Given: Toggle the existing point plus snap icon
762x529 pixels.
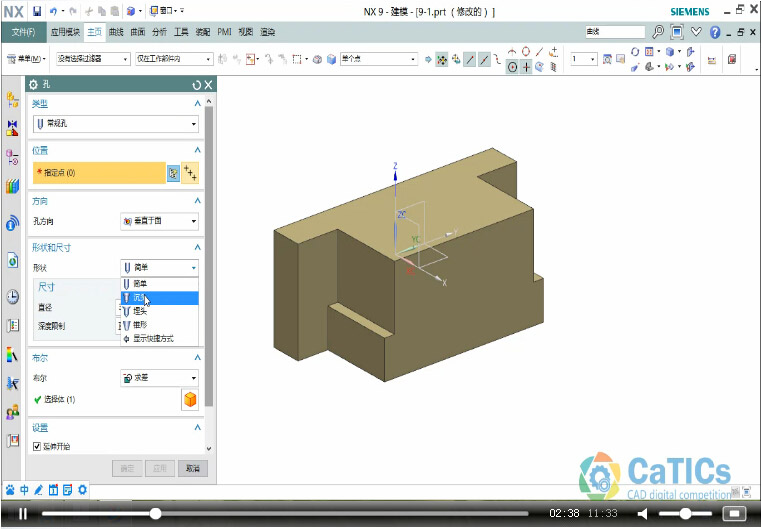Looking at the screenshot, I should click(x=526, y=67).
